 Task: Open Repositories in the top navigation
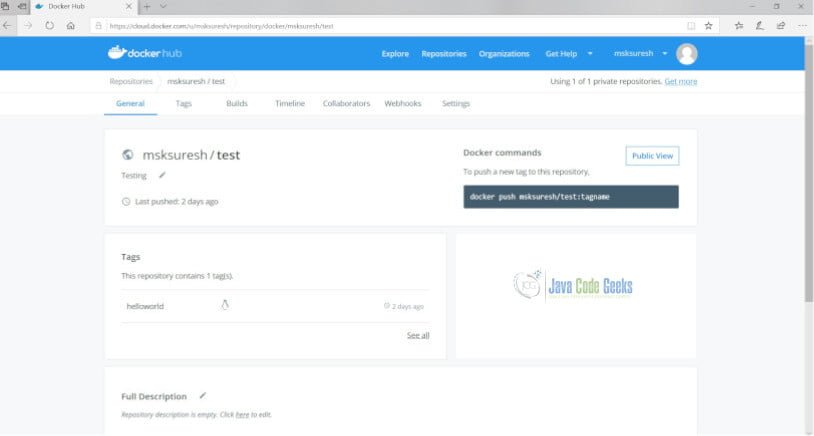click(x=444, y=53)
